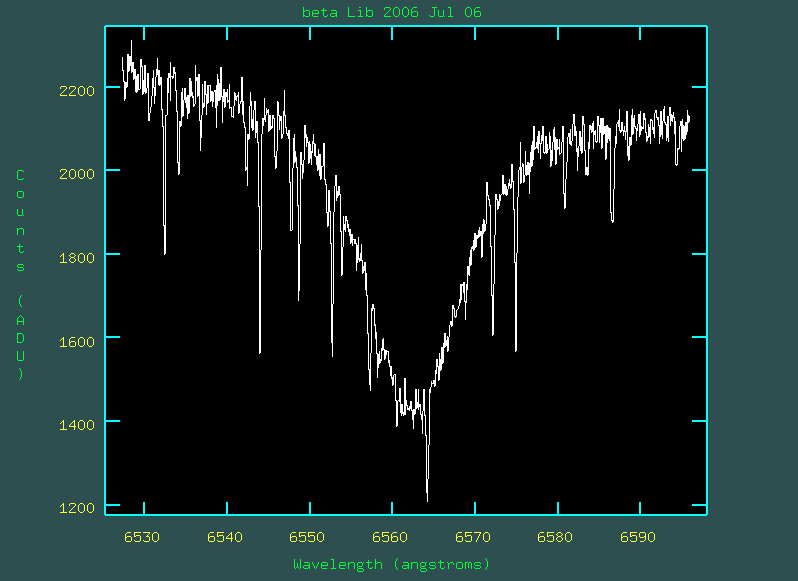Click the y-axis tick label 1800
Viewport: 798px width, 581px height.
pos(77,257)
